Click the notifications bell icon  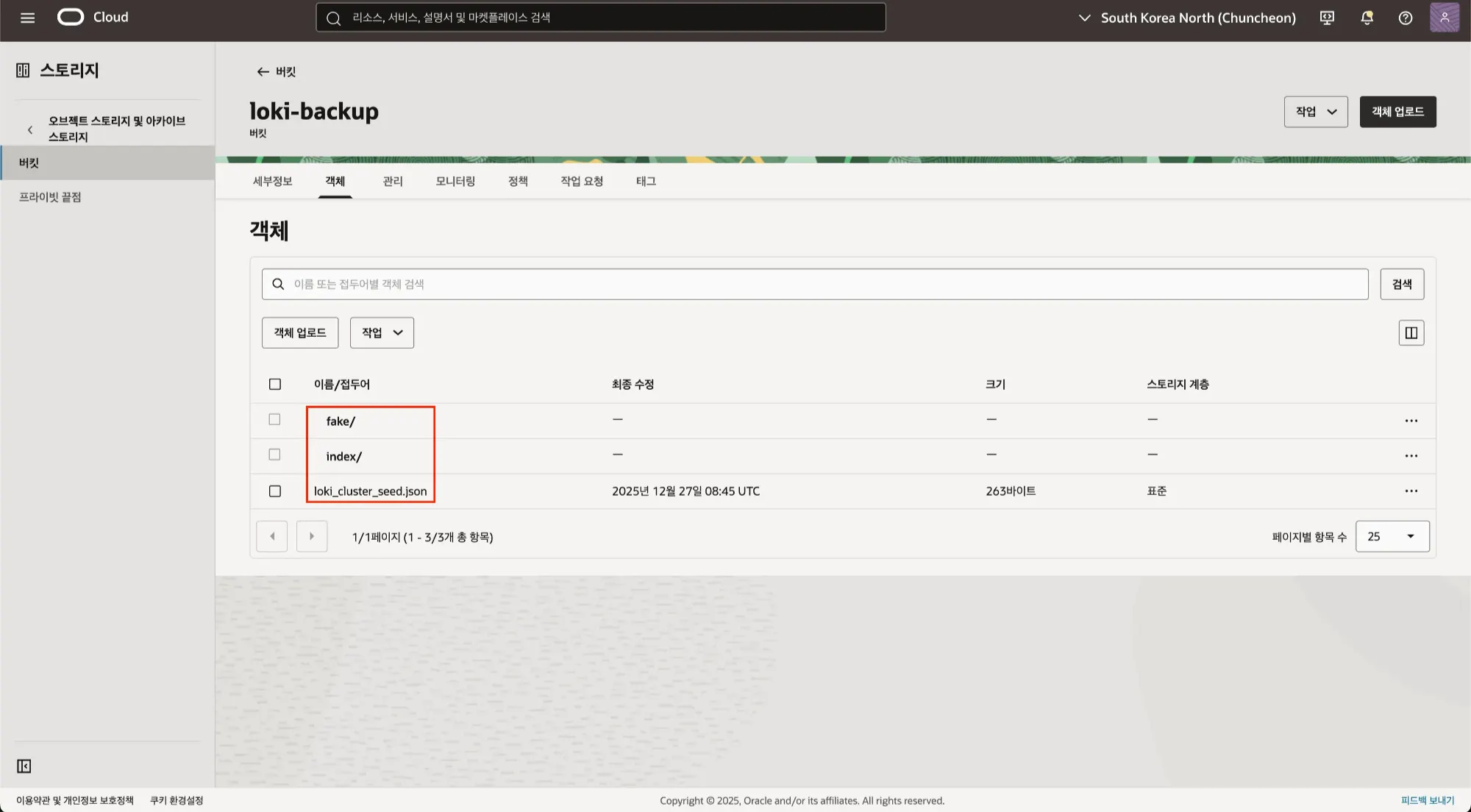[1367, 18]
